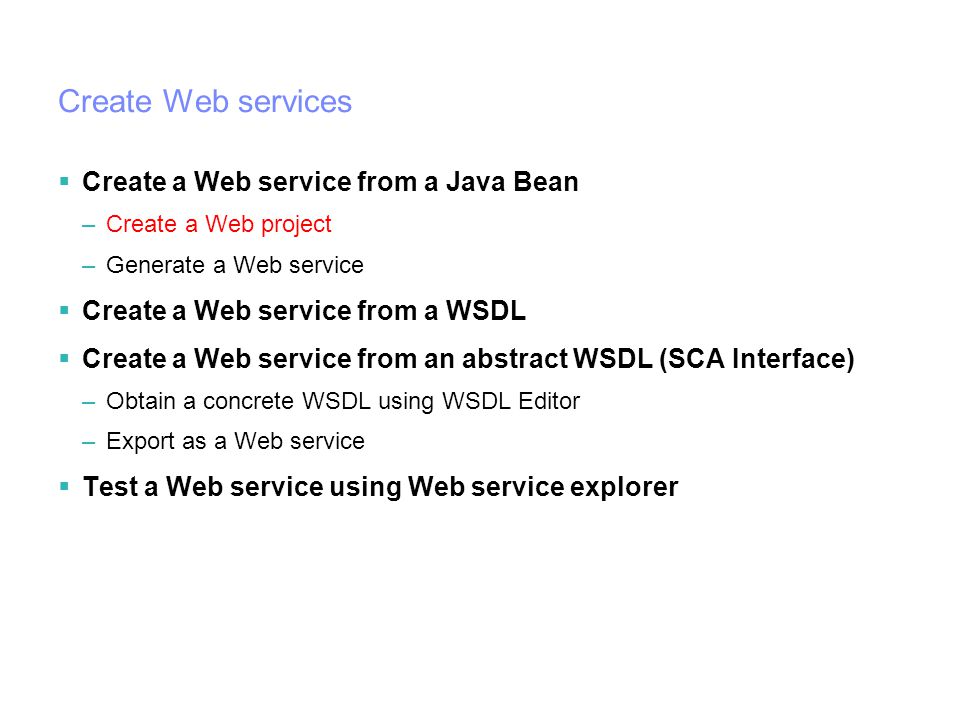Select 'Generate a Web service' sub-item
This screenshot has width=960, height=720.
pos(235,265)
